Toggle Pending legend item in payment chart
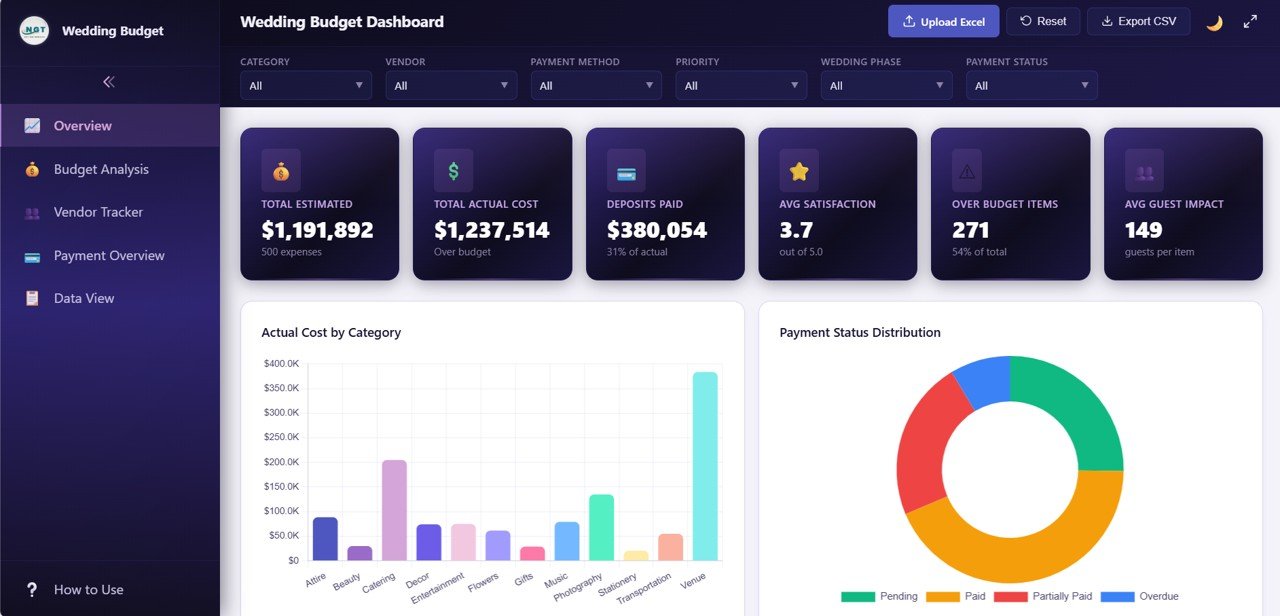The height and width of the screenshot is (616, 1280). [880, 596]
